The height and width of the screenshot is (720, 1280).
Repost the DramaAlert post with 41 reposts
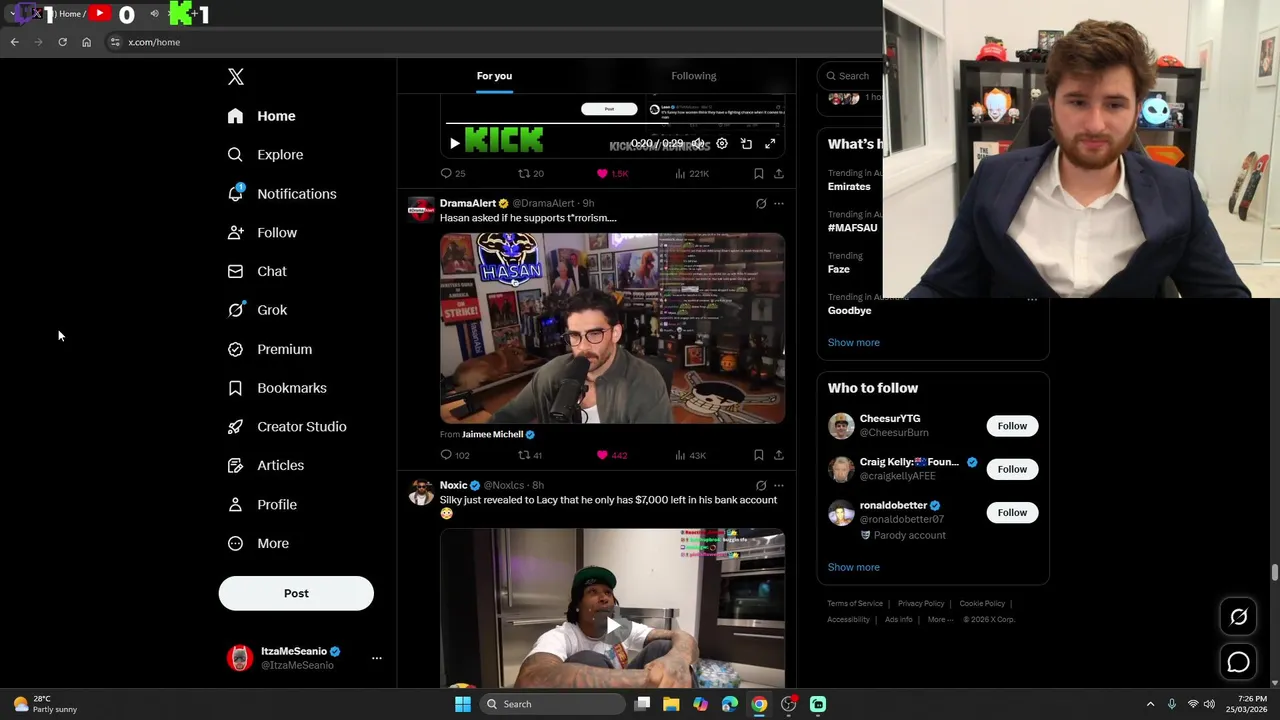(x=530, y=456)
